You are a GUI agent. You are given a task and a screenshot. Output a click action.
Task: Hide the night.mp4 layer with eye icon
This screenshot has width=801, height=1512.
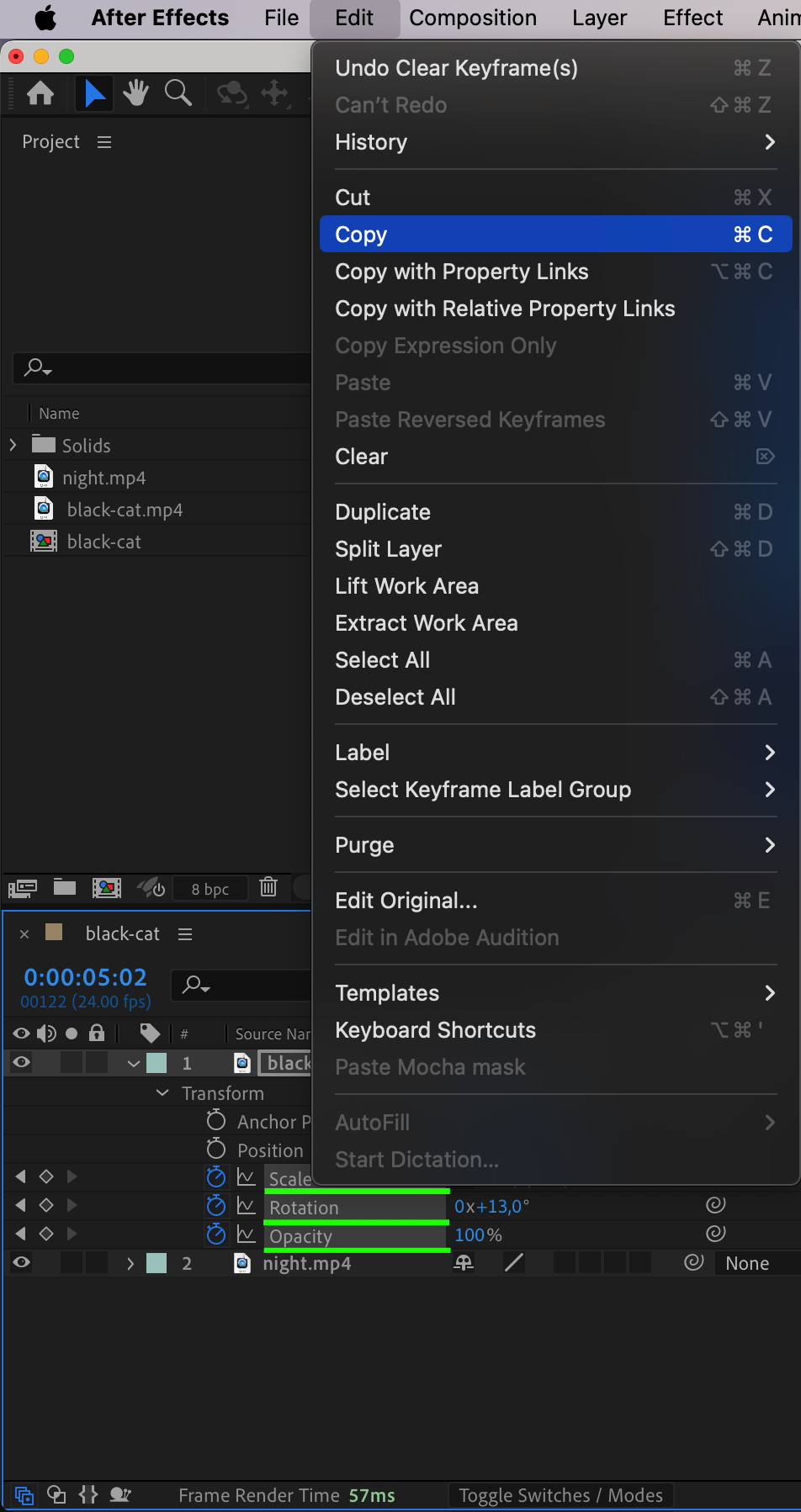tap(22, 1262)
